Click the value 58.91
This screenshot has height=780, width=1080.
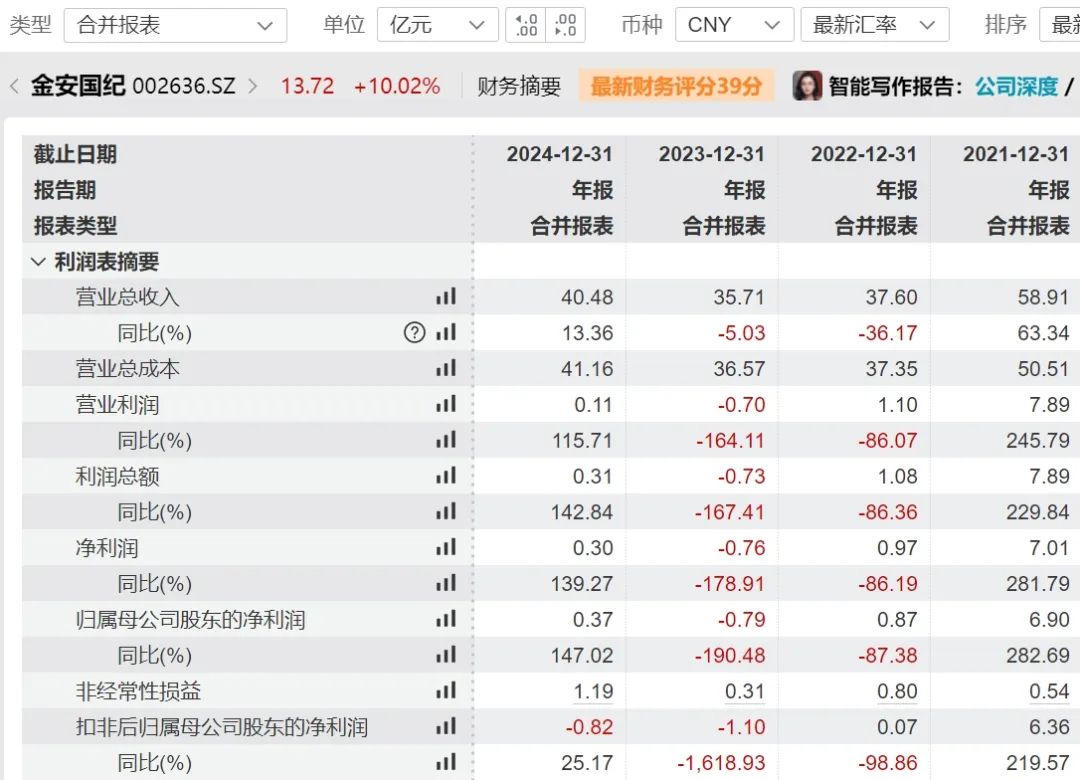(1043, 297)
